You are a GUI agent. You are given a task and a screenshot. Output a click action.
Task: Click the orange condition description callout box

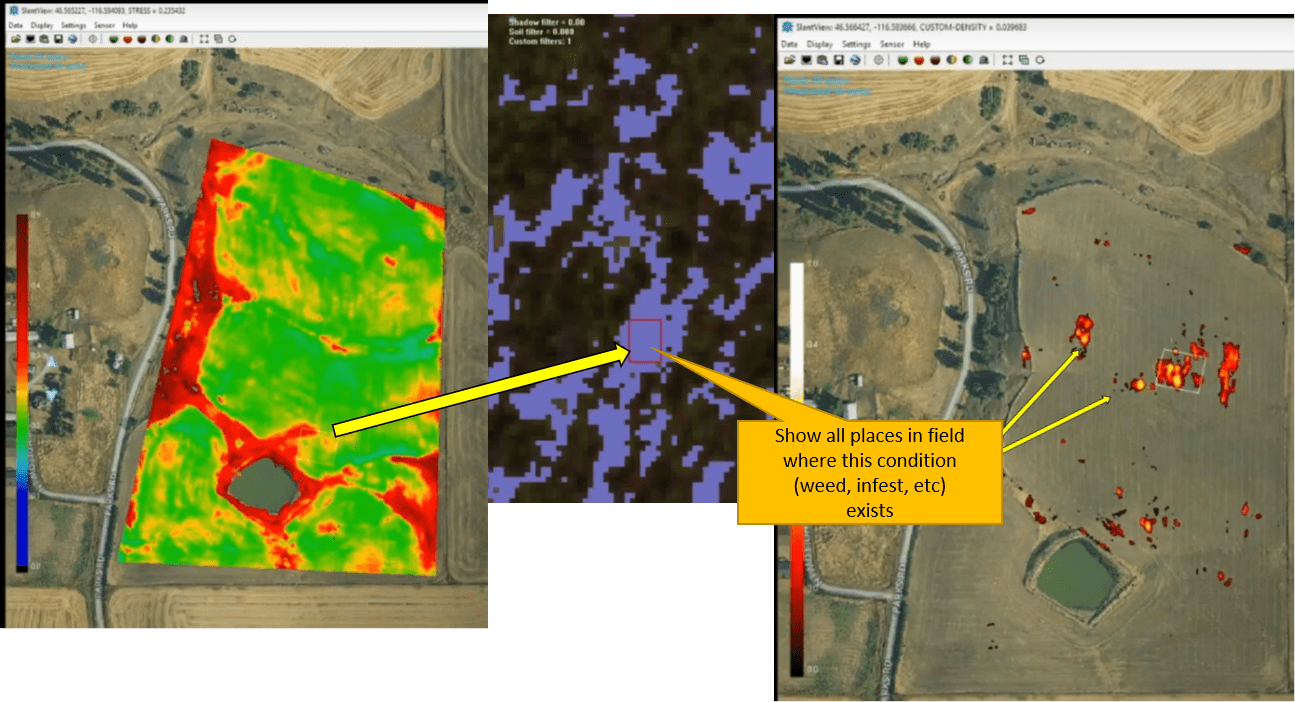(x=869, y=470)
